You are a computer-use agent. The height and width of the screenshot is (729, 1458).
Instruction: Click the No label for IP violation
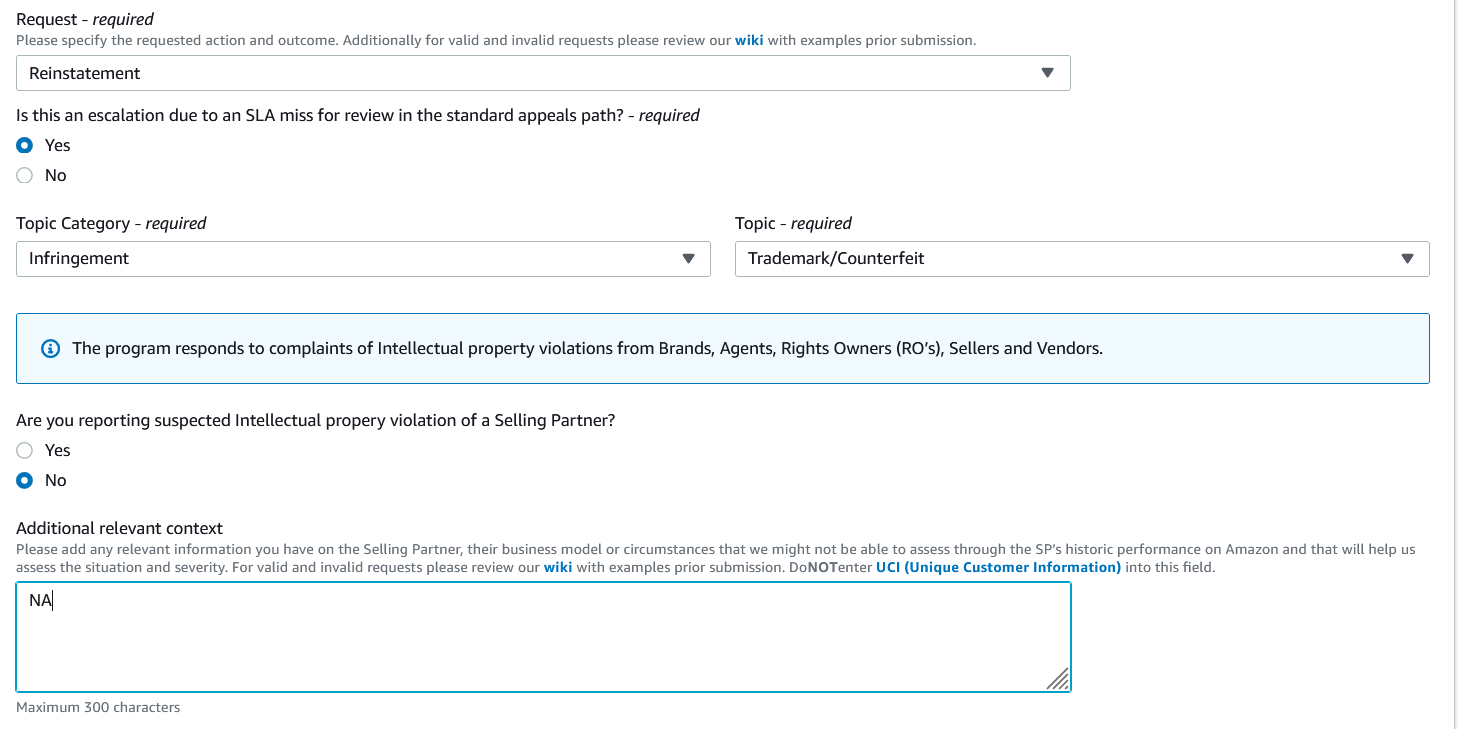[x=56, y=480]
